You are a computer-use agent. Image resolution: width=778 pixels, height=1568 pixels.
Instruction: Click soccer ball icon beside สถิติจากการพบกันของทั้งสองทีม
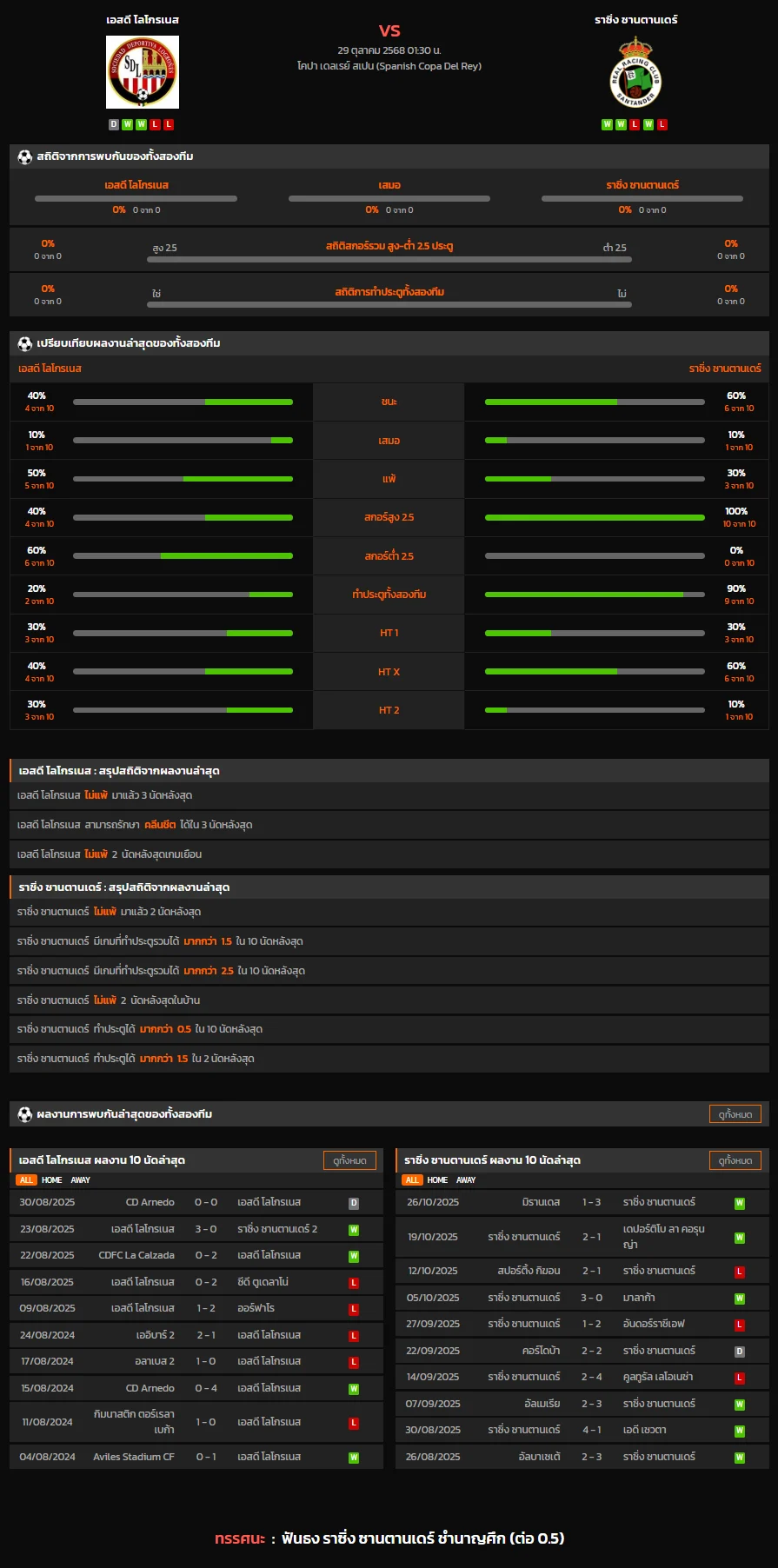(24, 157)
